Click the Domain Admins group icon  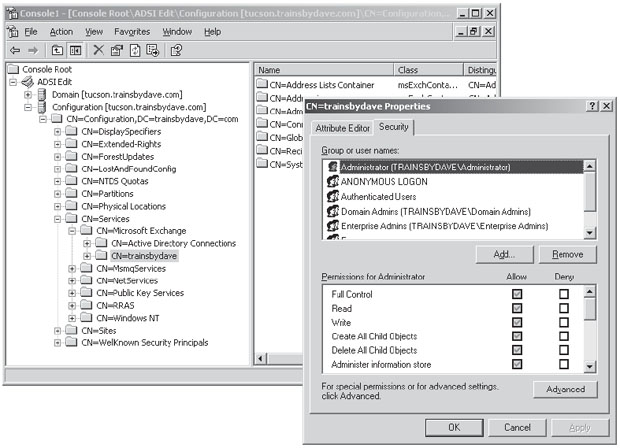tap(333, 211)
